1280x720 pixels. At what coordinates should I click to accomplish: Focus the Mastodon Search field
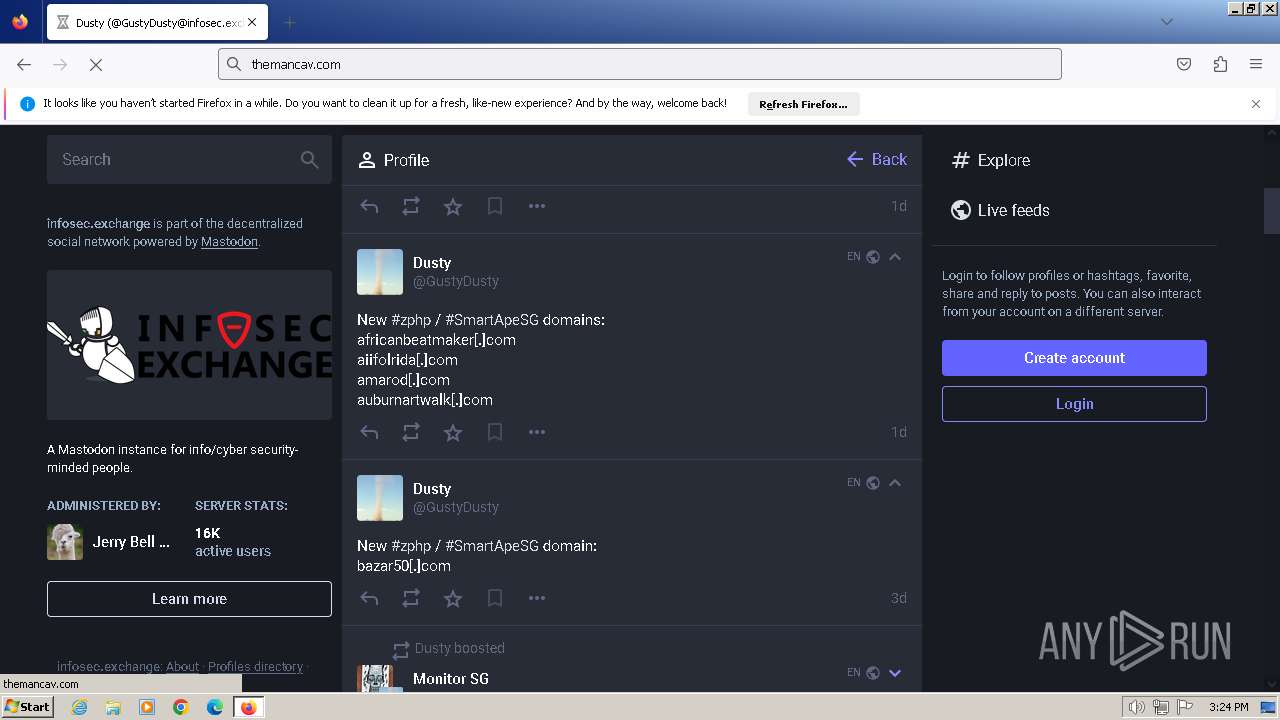tap(189, 159)
